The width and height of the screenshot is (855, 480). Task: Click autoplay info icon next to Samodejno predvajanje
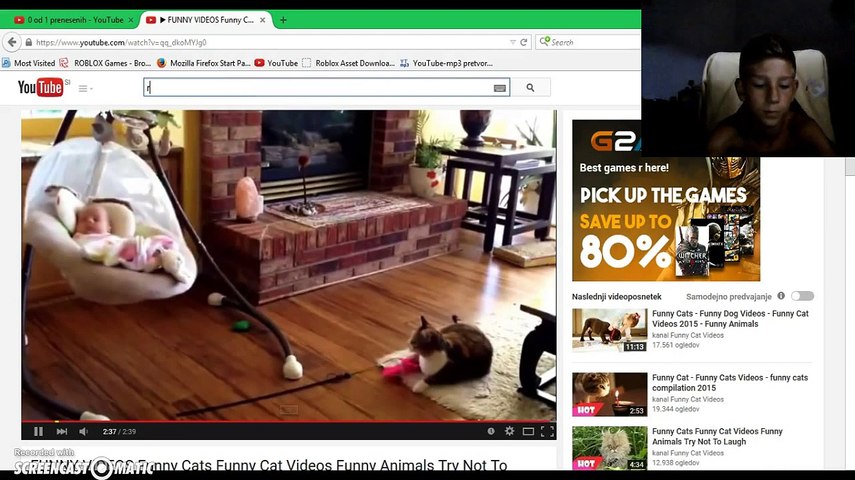point(781,296)
